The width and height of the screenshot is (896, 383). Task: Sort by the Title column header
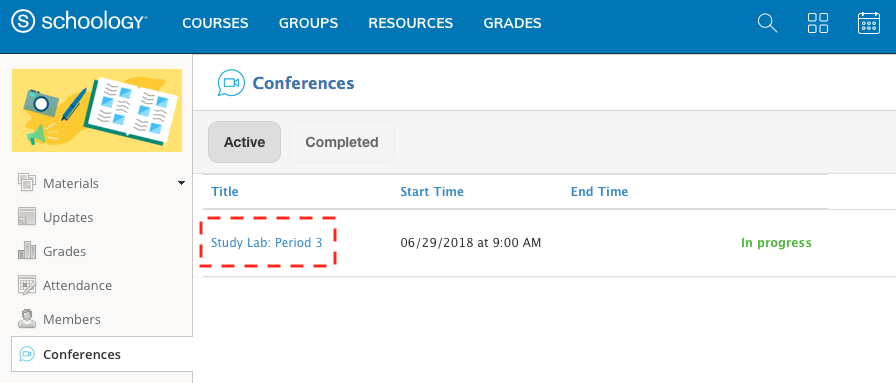225,192
